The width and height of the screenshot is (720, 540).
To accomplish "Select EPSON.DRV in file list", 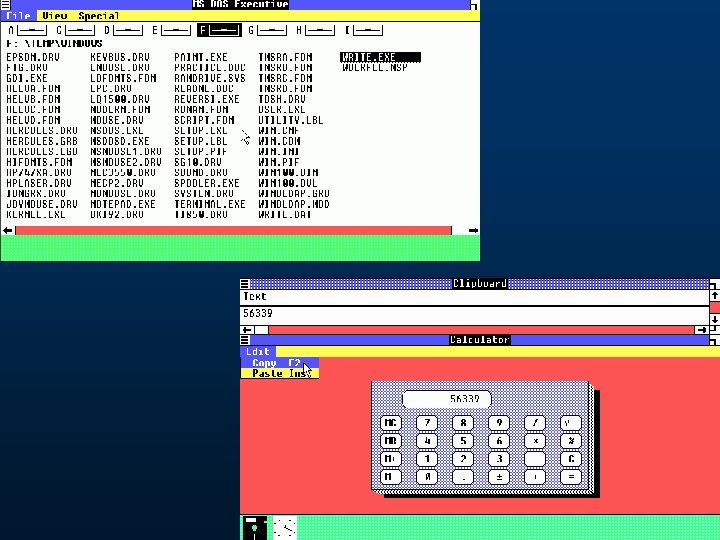I will [x=33, y=57].
